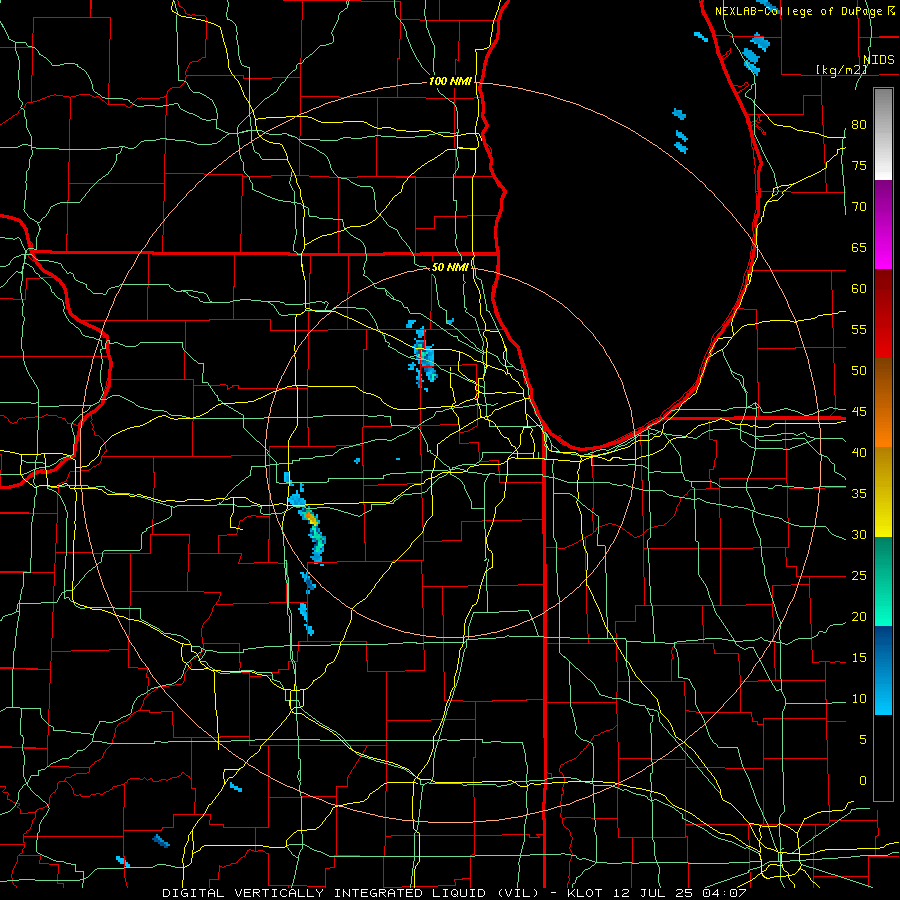Select the 45 value on the legend
Viewport: 900px width, 900px height.
click(859, 412)
